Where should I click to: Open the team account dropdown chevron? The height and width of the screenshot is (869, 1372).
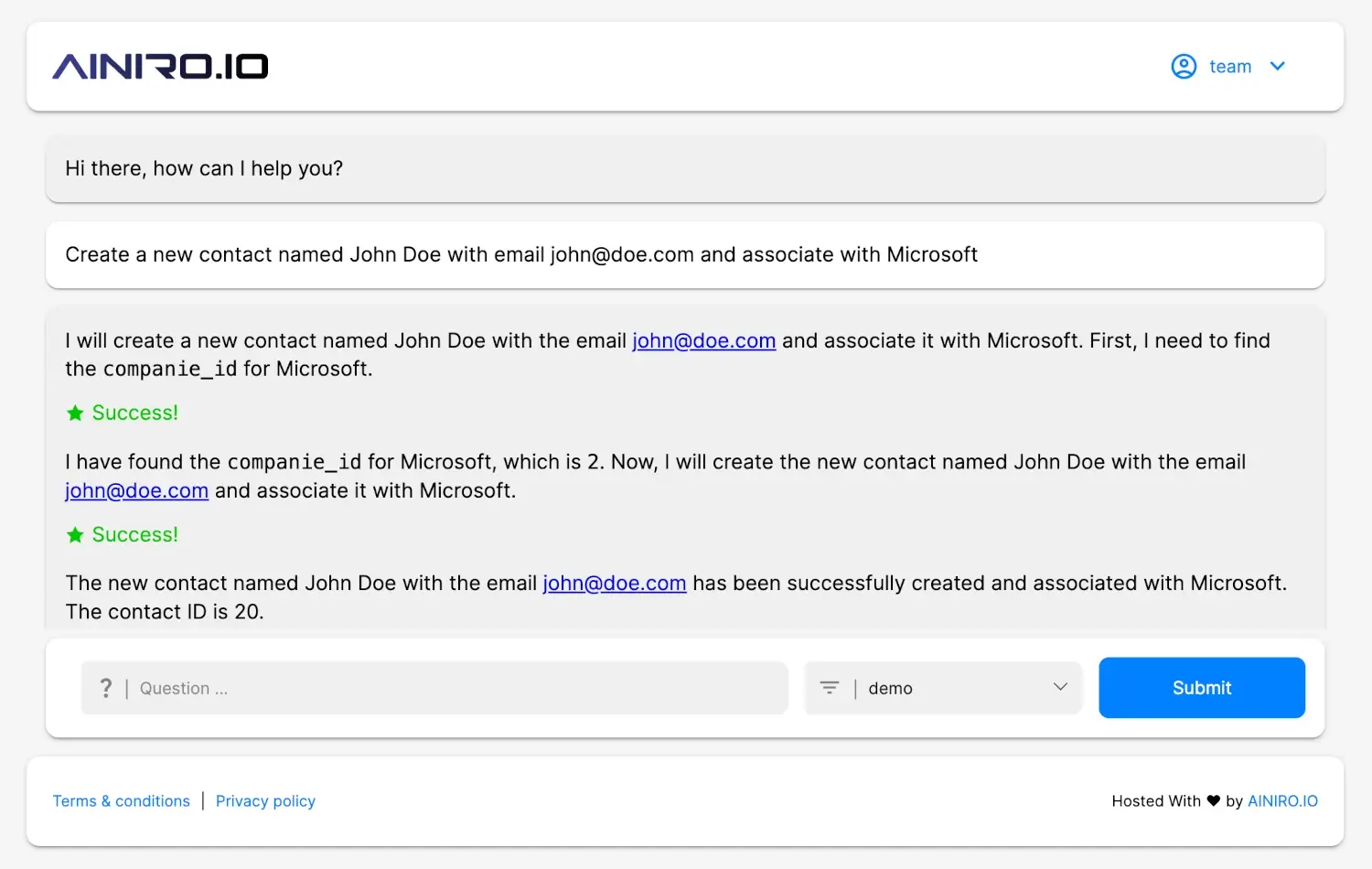[1278, 66]
